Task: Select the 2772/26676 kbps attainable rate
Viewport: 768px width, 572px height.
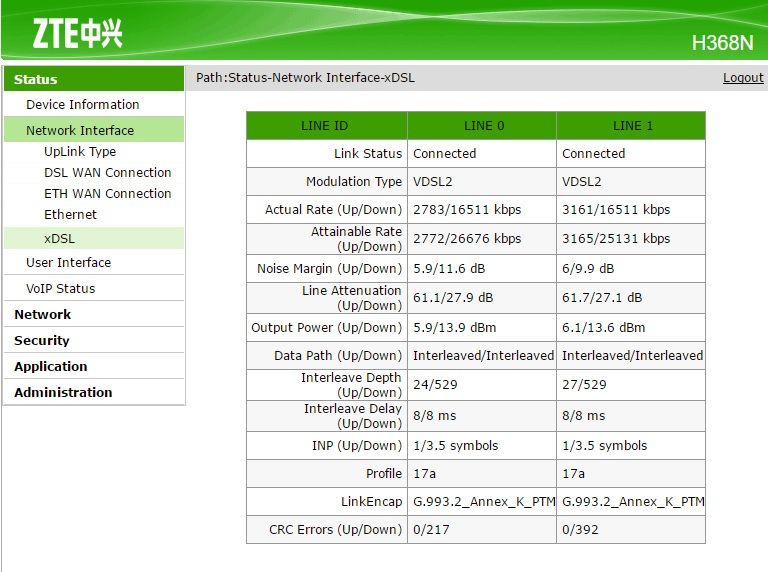Action: point(467,238)
